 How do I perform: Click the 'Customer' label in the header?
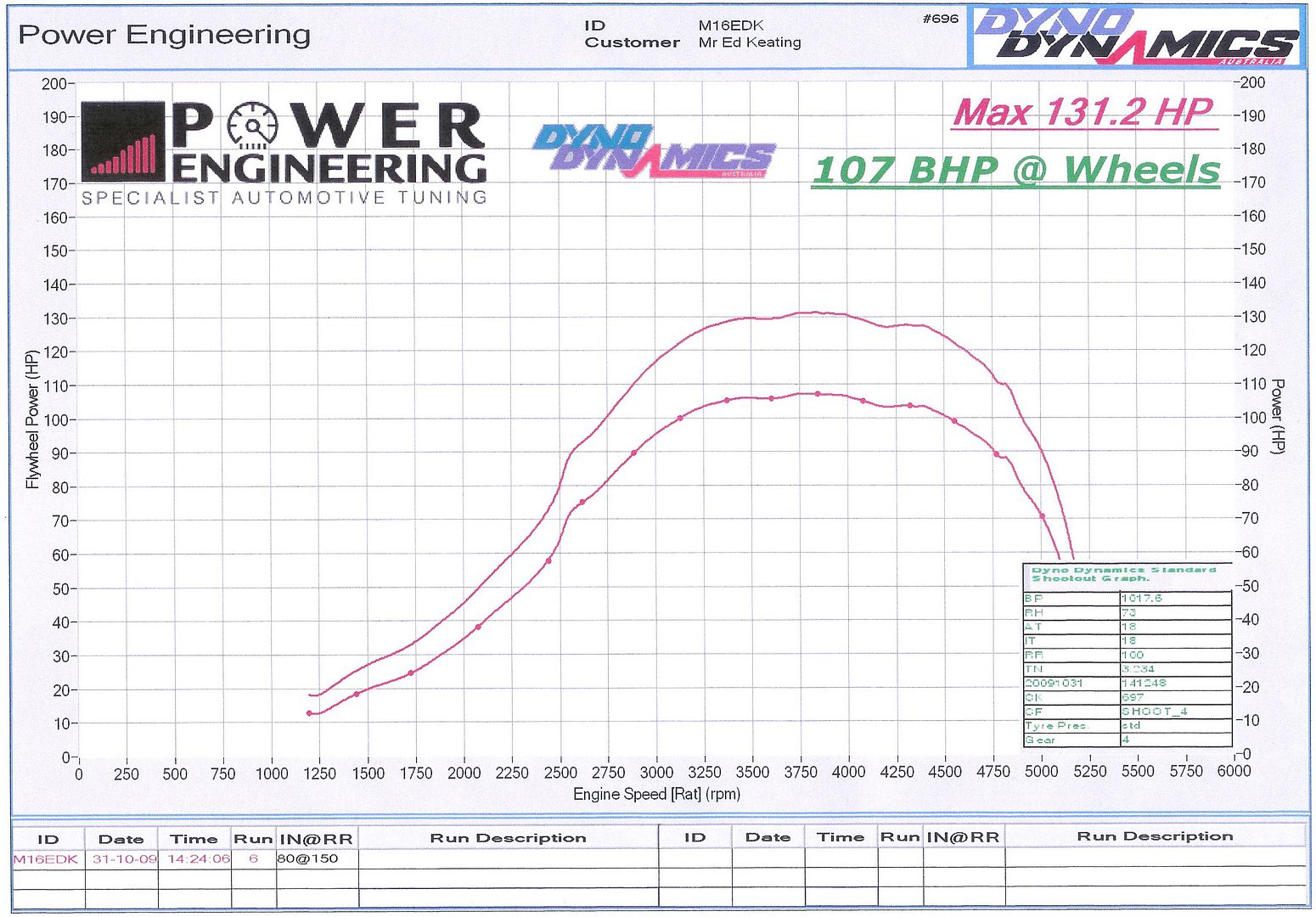tap(633, 42)
